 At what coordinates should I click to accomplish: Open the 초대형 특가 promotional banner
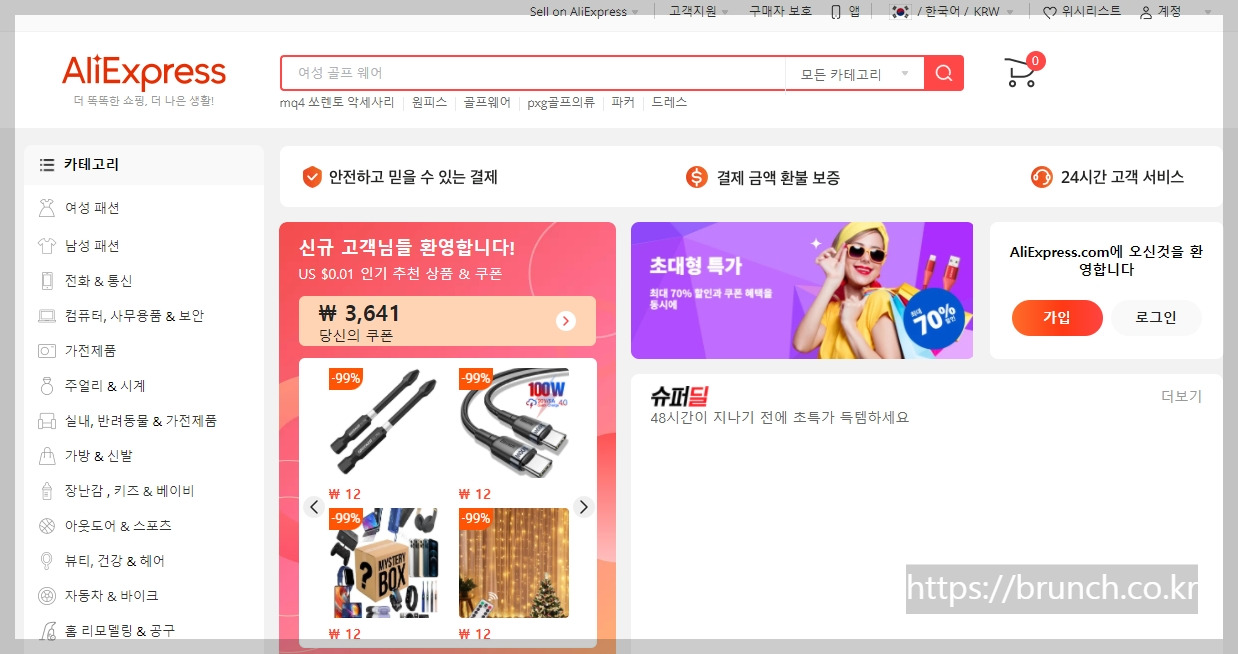pyautogui.click(x=802, y=290)
